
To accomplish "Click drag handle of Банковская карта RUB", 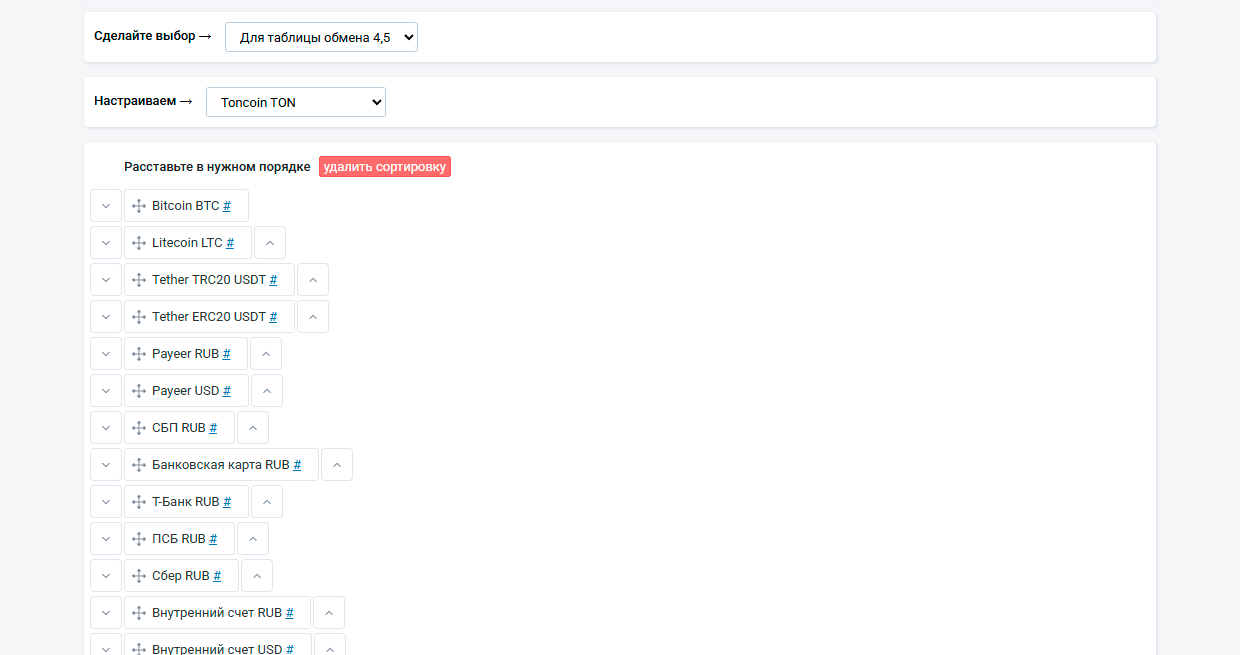I will pyautogui.click(x=139, y=465).
